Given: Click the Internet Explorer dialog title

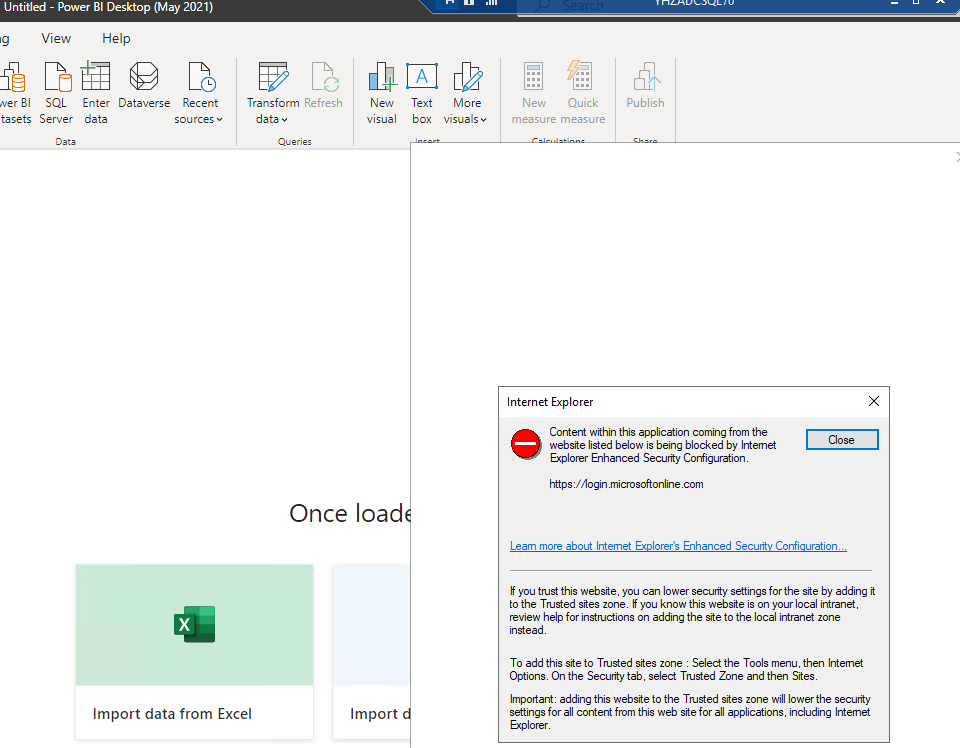Looking at the screenshot, I should click(x=550, y=402).
